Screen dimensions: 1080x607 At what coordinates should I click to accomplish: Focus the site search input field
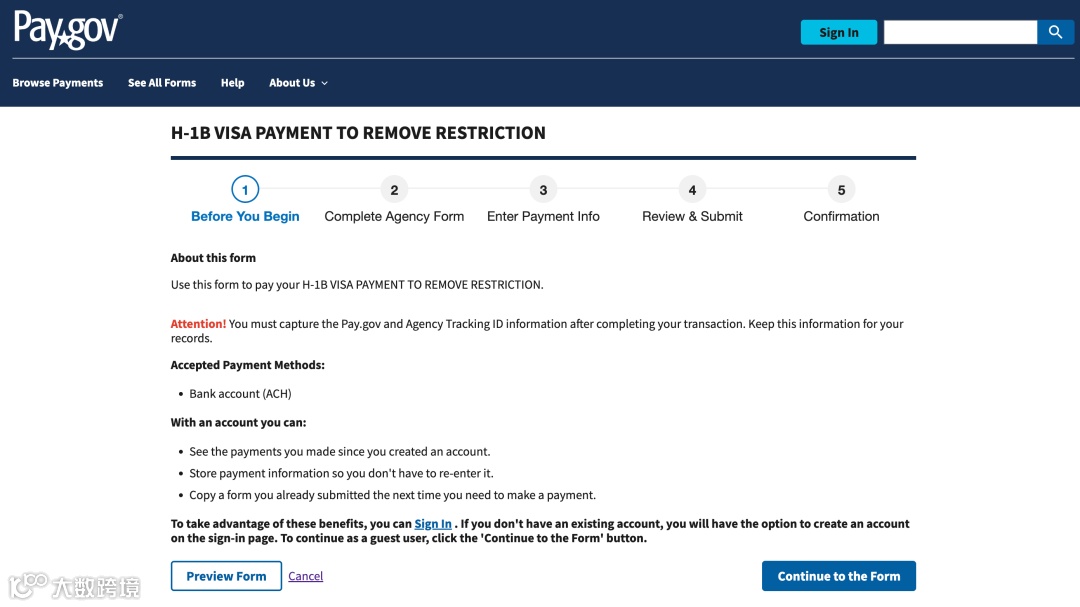click(960, 32)
